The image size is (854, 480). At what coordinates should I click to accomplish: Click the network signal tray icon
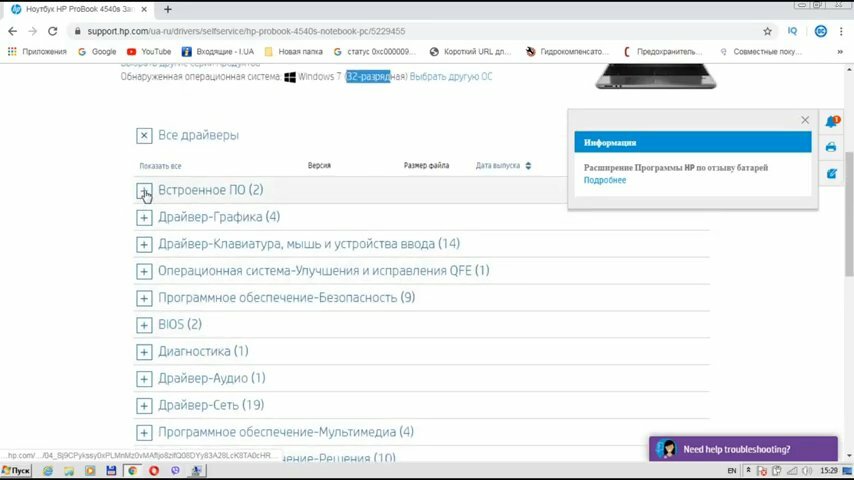792,471
